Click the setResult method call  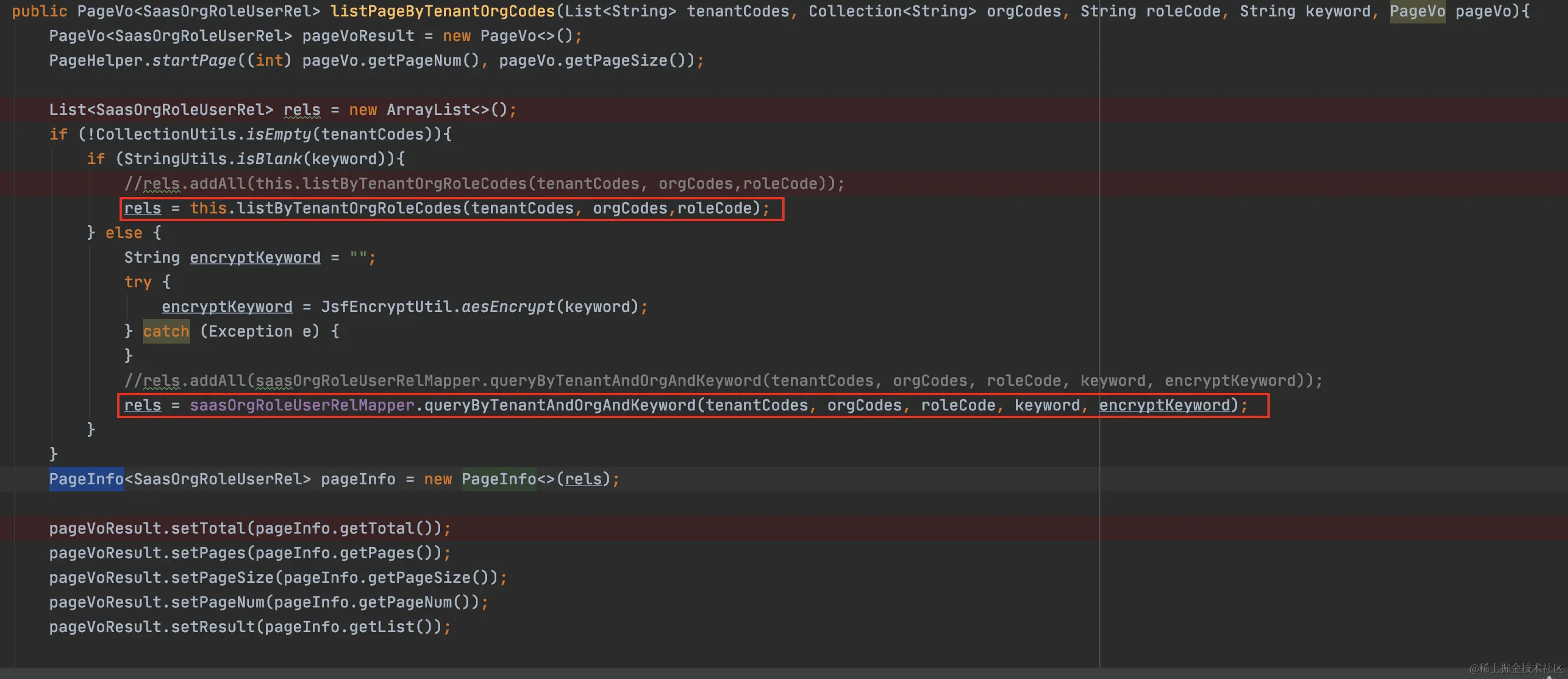tap(213, 627)
